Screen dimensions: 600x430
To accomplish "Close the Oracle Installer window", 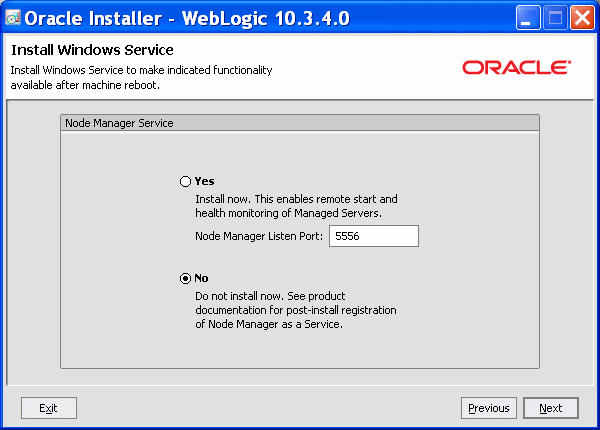I will pos(582,18).
